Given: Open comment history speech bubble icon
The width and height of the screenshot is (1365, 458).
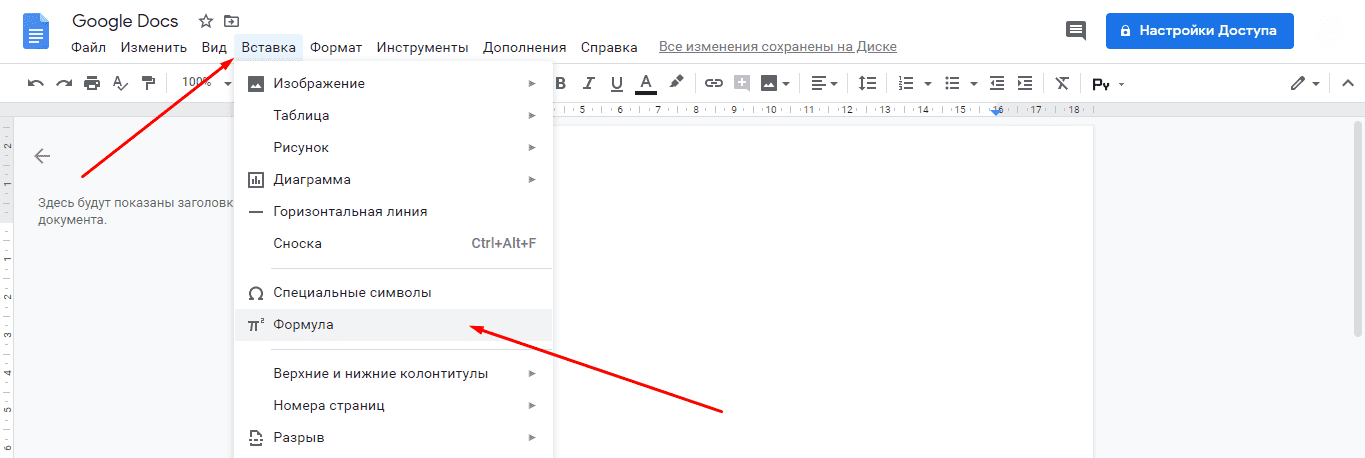Looking at the screenshot, I should (x=1076, y=31).
